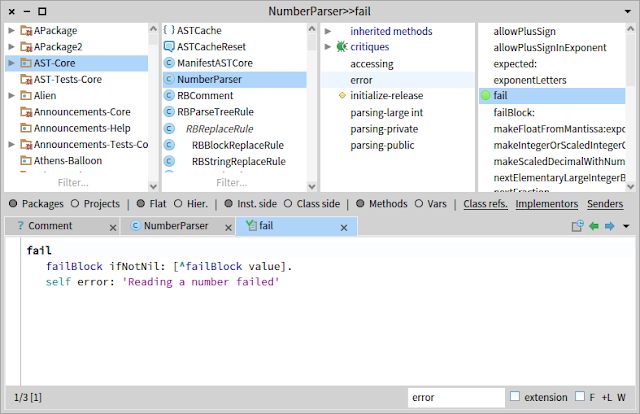The height and width of the screenshot is (414, 640).
Task: Click the fail tab method icon
Action: 251,225
